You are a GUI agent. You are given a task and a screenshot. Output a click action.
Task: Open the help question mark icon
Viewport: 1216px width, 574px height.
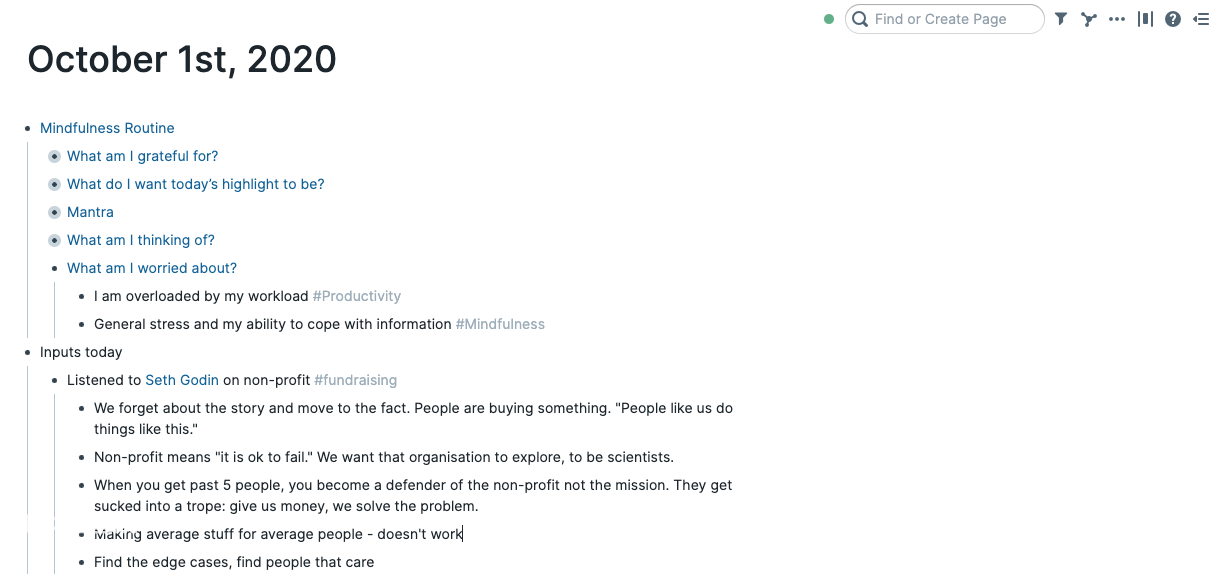pos(1173,19)
